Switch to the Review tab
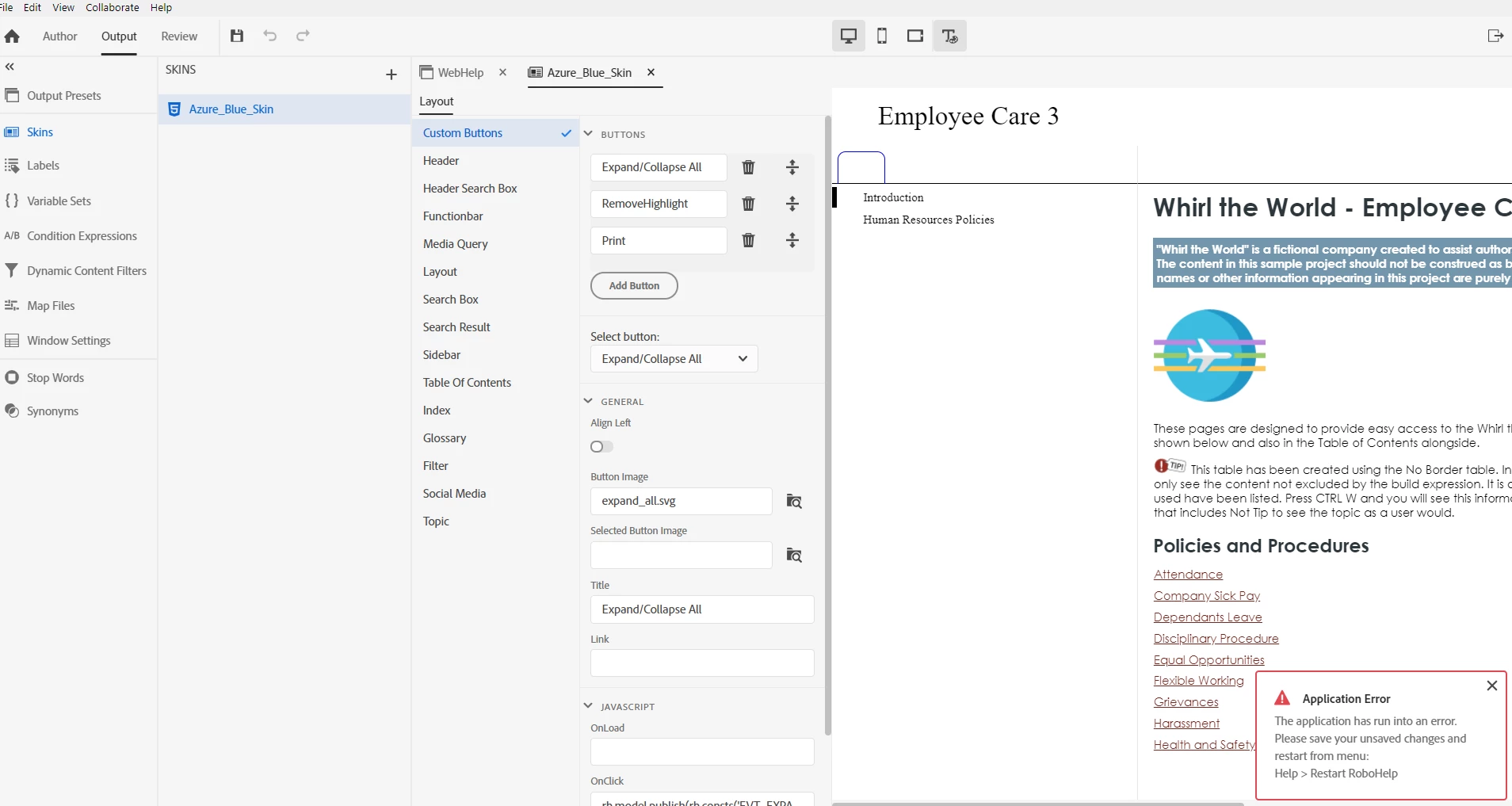 tap(179, 36)
